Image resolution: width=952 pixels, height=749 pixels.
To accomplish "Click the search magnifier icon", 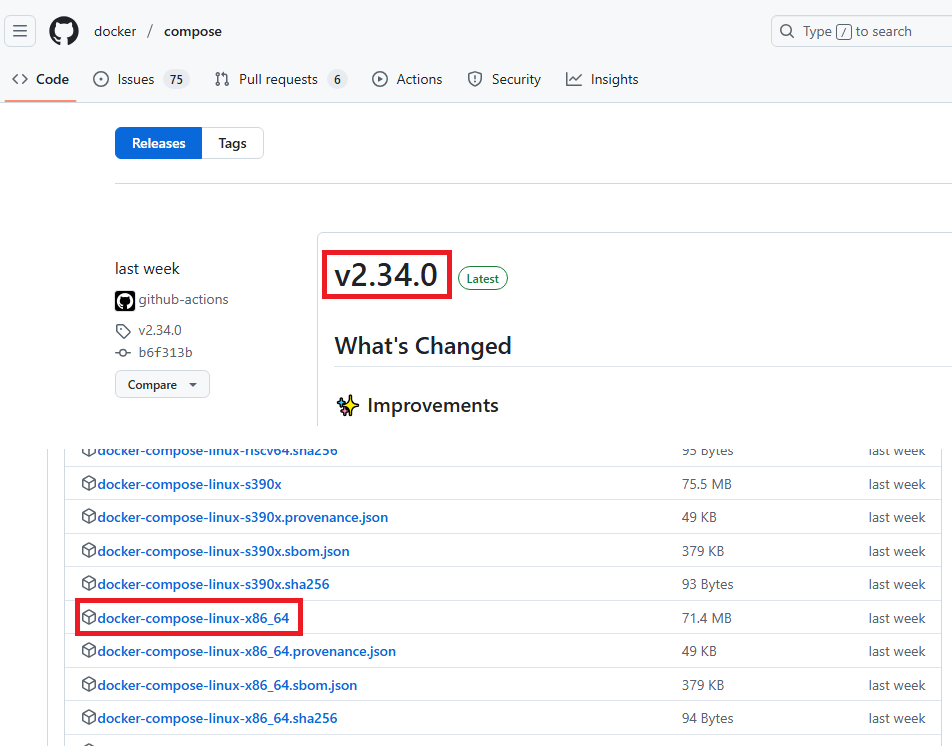I will pyautogui.click(x=787, y=31).
